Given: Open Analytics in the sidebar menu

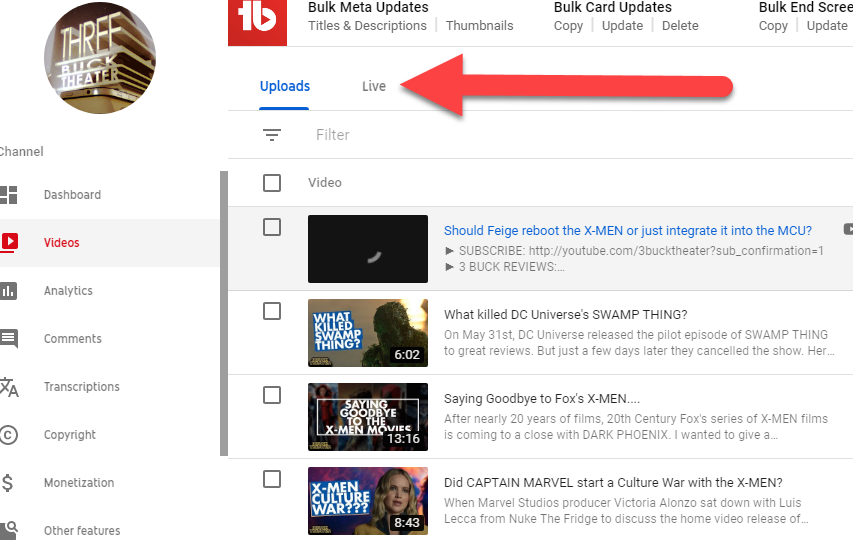Looking at the screenshot, I should [x=68, y=291].
